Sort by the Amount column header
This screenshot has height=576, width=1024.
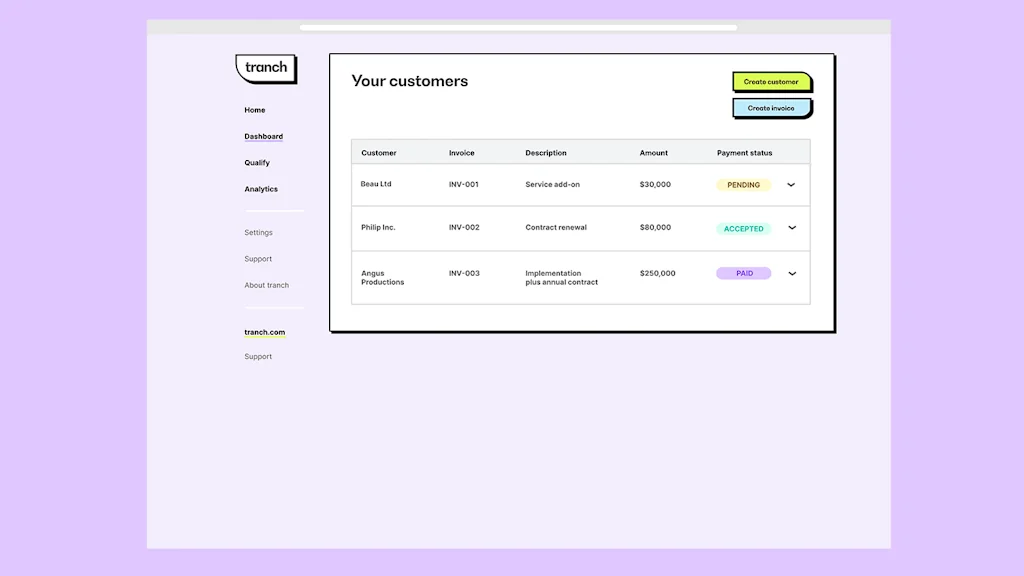[653, 153]
